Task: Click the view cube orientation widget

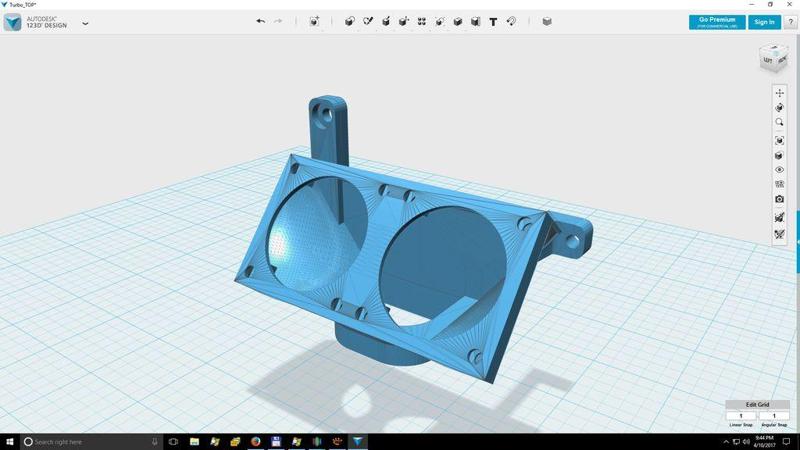Action: pyautogui.click(x=773, y=58)
